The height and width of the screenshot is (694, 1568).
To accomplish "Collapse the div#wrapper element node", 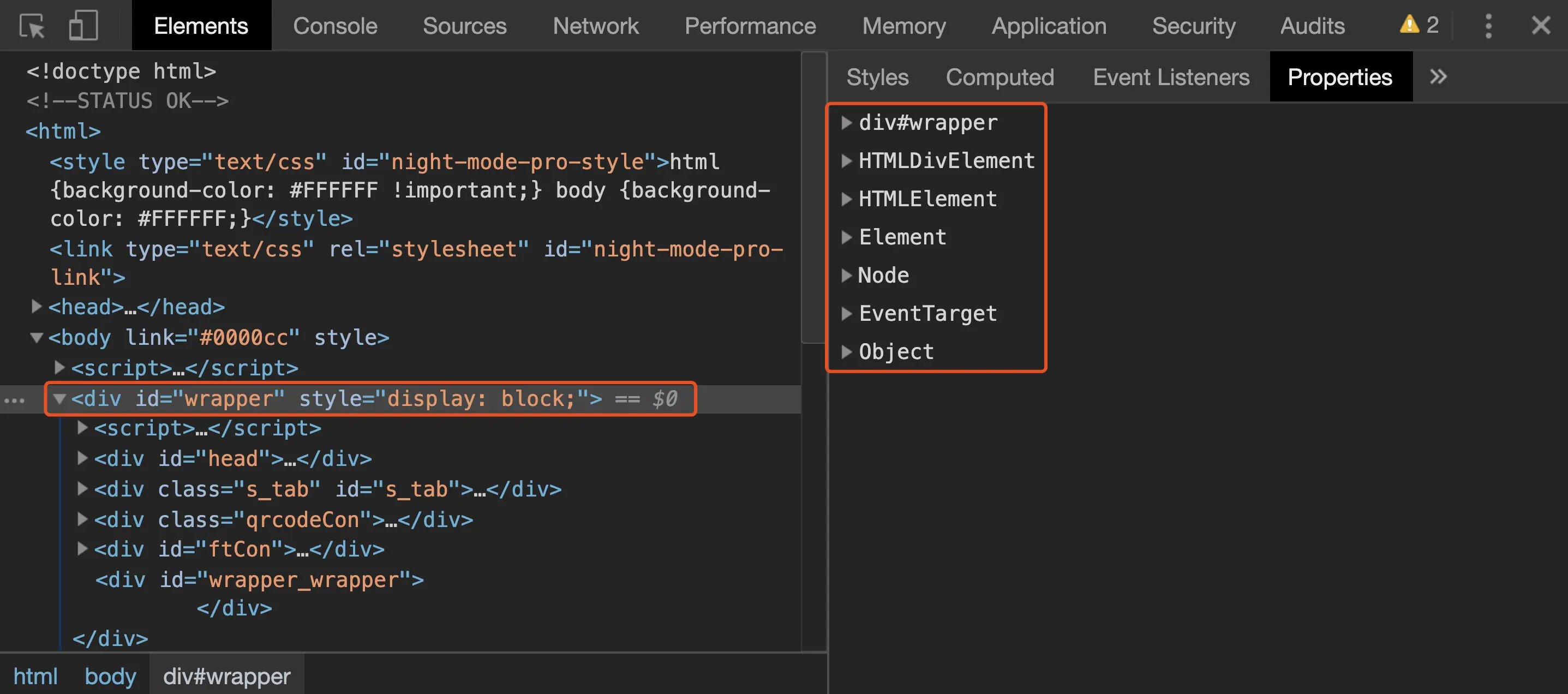I will click(59, 399).
